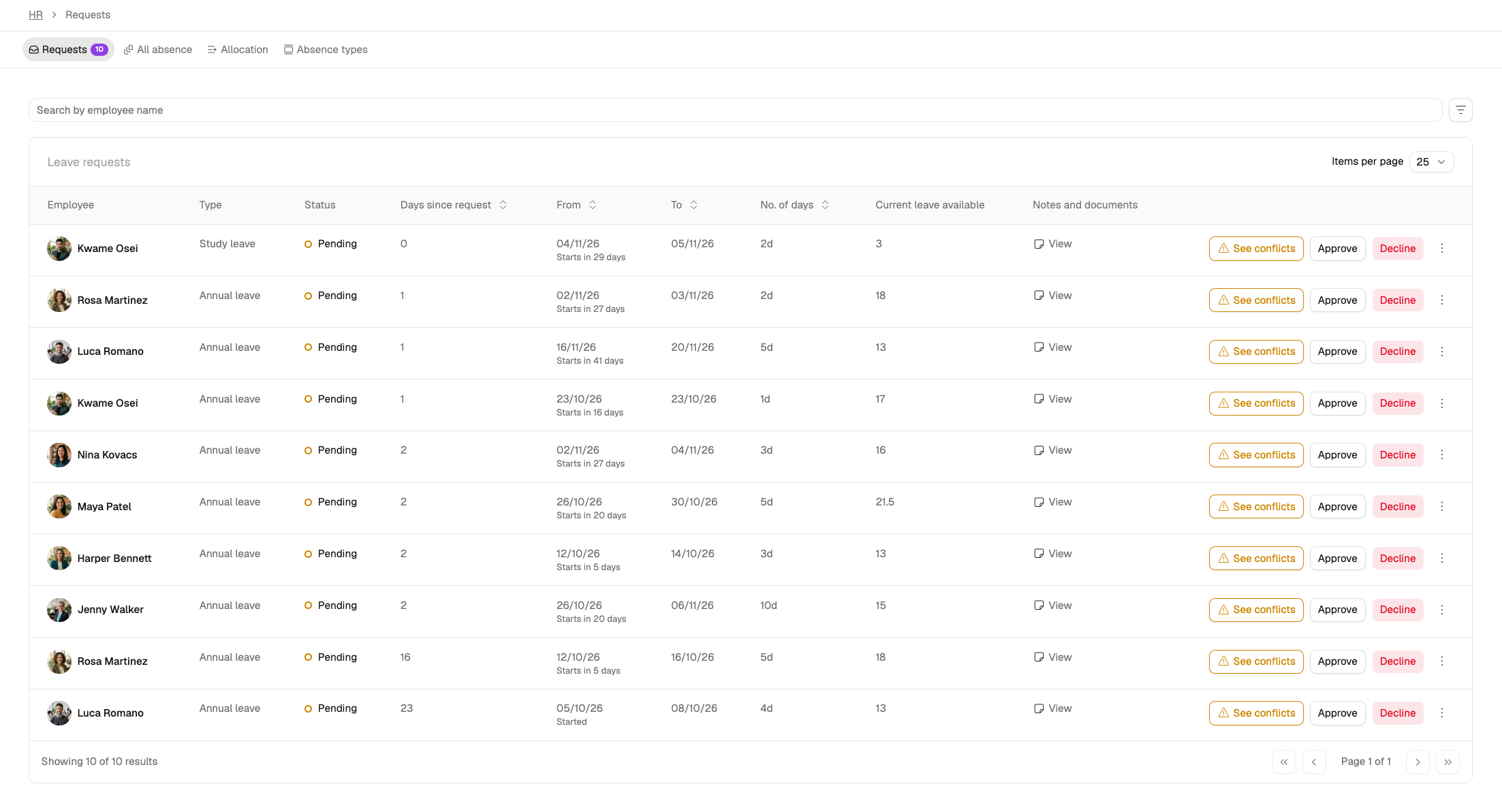This screenshot has width=1502, height=812.
Task: Select the 21.5 leave available value
Action: tap(885, 502)
